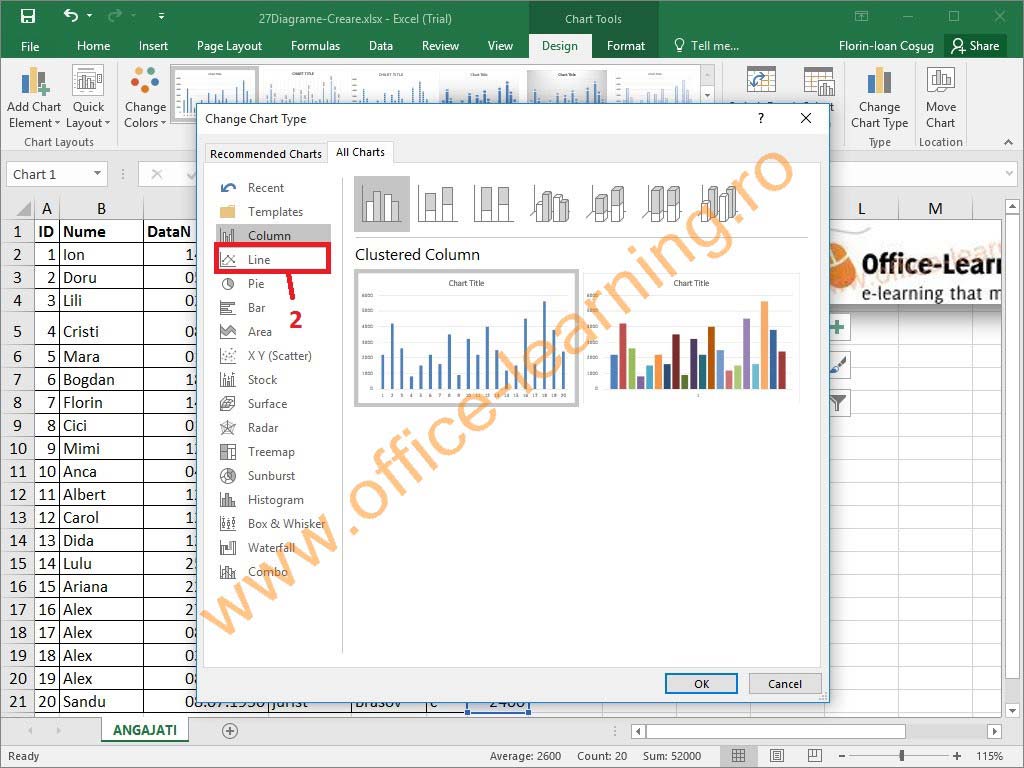Choose the multicolor clustered column preview thumbnail
This screenshot has height=768, width=1024.
tap(691, 338)
